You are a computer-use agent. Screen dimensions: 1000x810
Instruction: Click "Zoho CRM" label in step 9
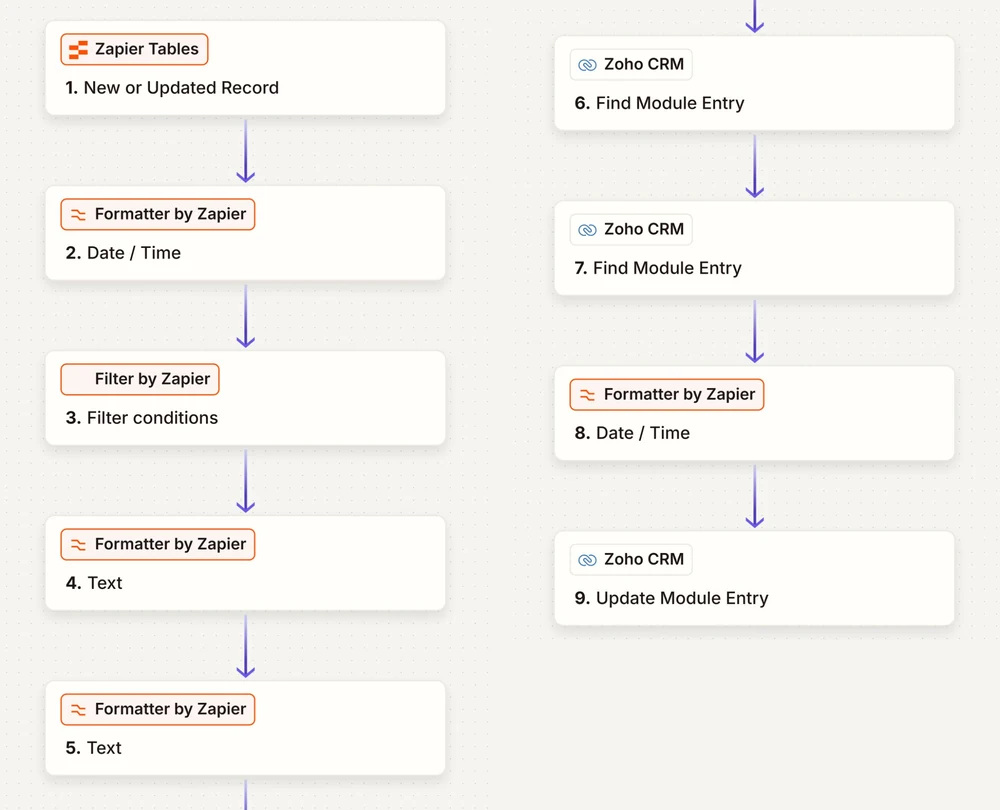(644, 559)
